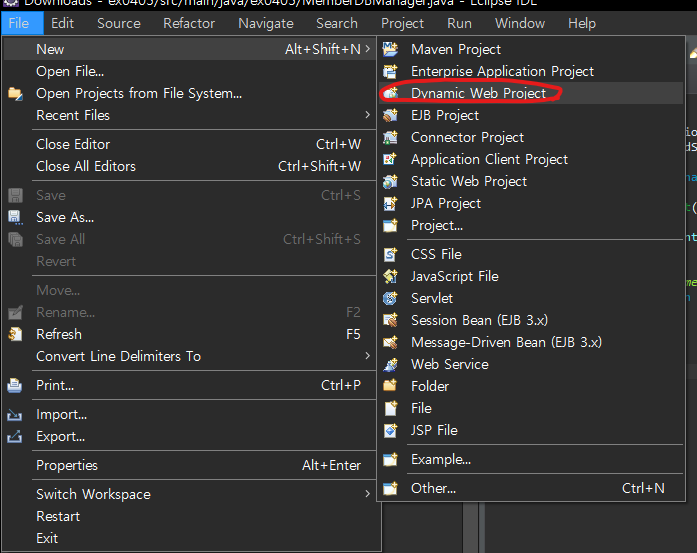Choose Servlet label in New submenu
Screen dimensions: 697x553
(432, 298)
